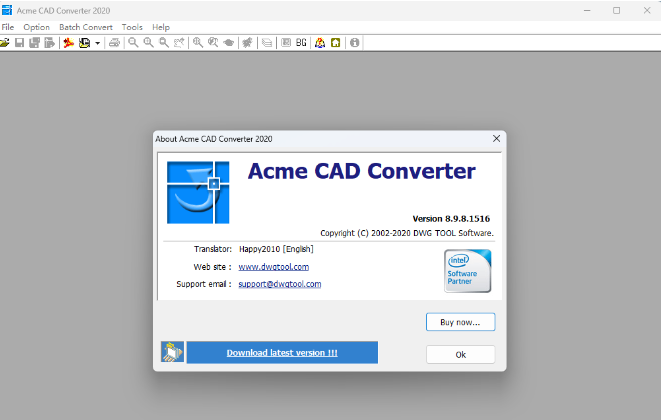This screenshot has width=661, height=420.
Task: Click Download latest version link
Action: [282, 353]
